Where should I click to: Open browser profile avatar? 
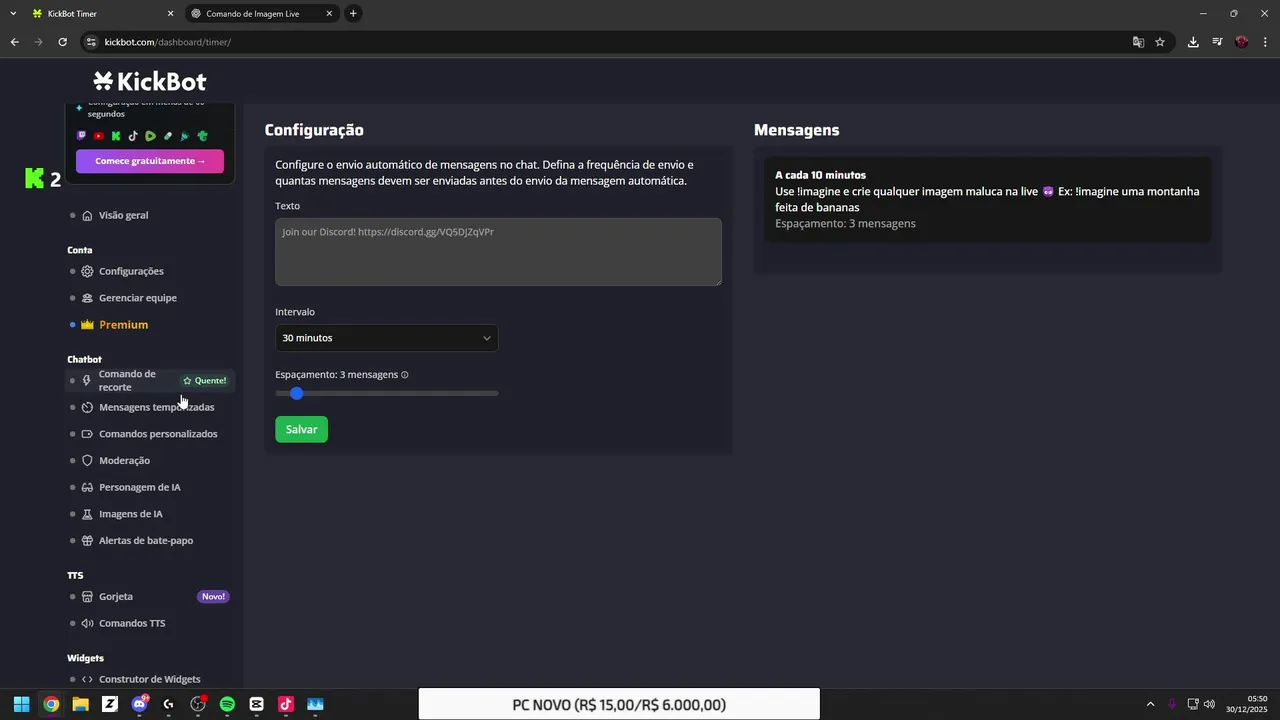1242,42
